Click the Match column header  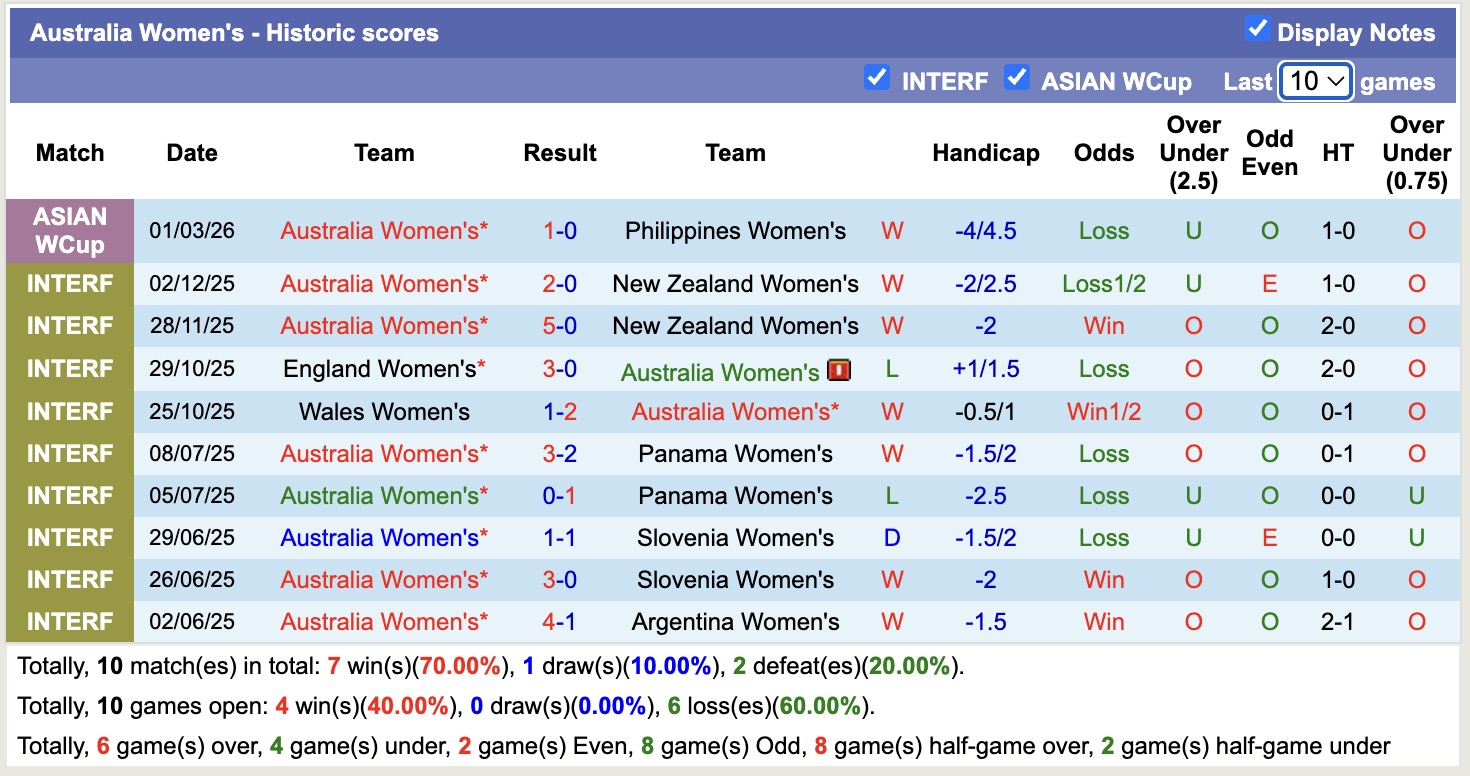coord(67,152)
